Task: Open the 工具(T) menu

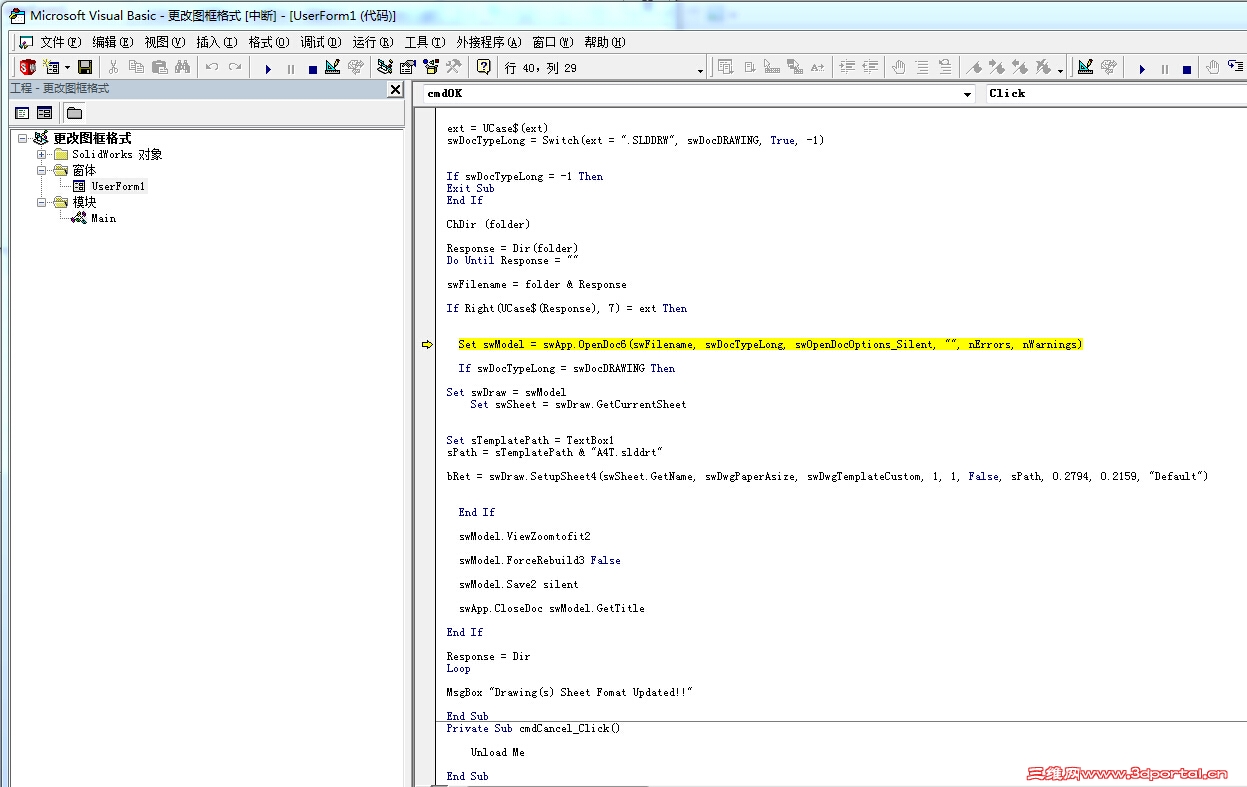Action: [424, 42]
